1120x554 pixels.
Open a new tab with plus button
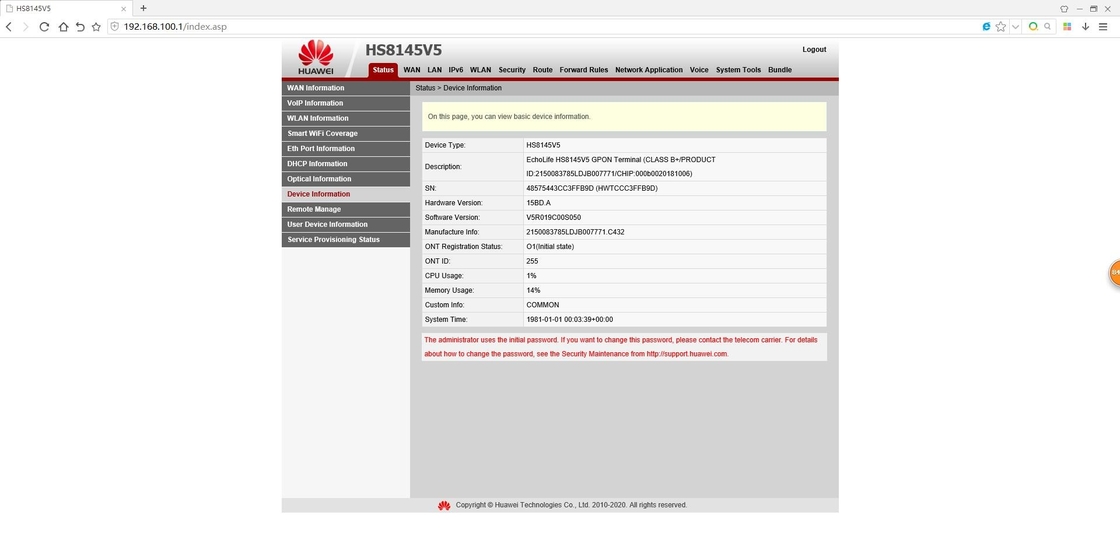pos(144,8)
